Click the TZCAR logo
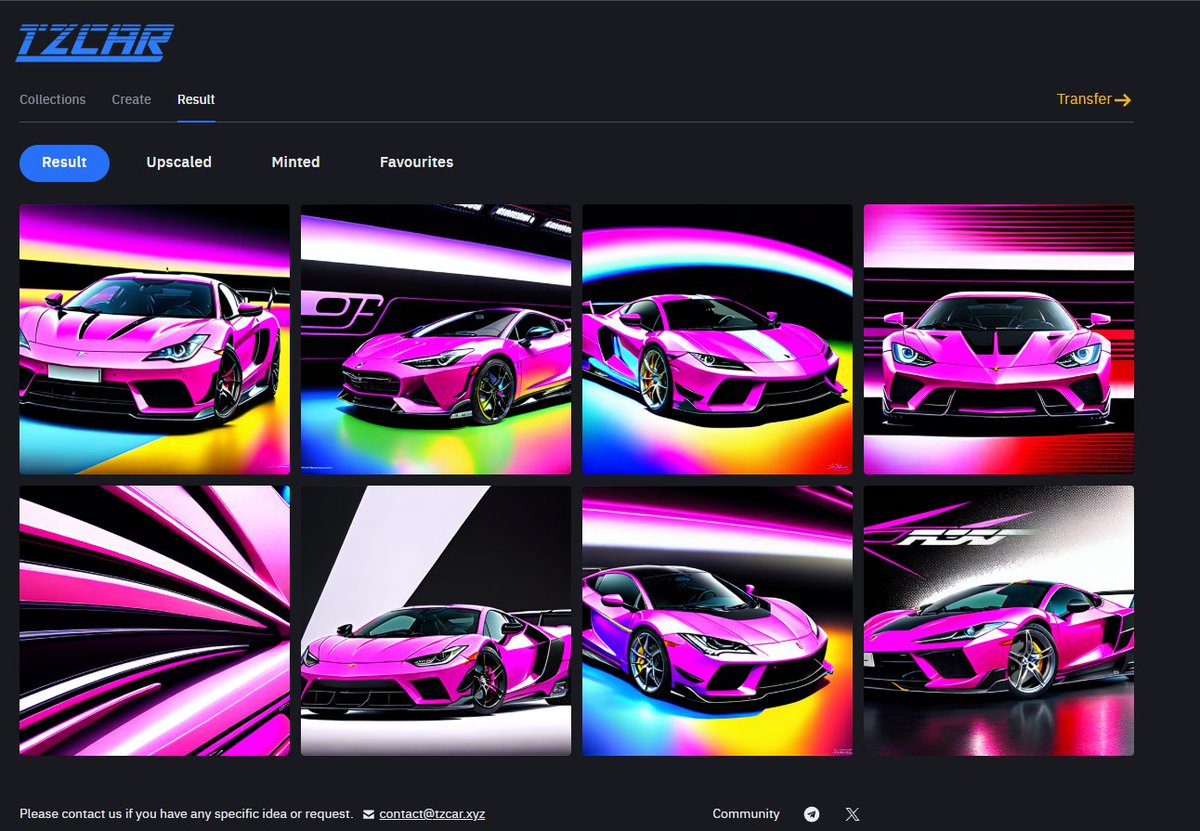The height and width of the screenshot is (831, 1200). [93, 40]
